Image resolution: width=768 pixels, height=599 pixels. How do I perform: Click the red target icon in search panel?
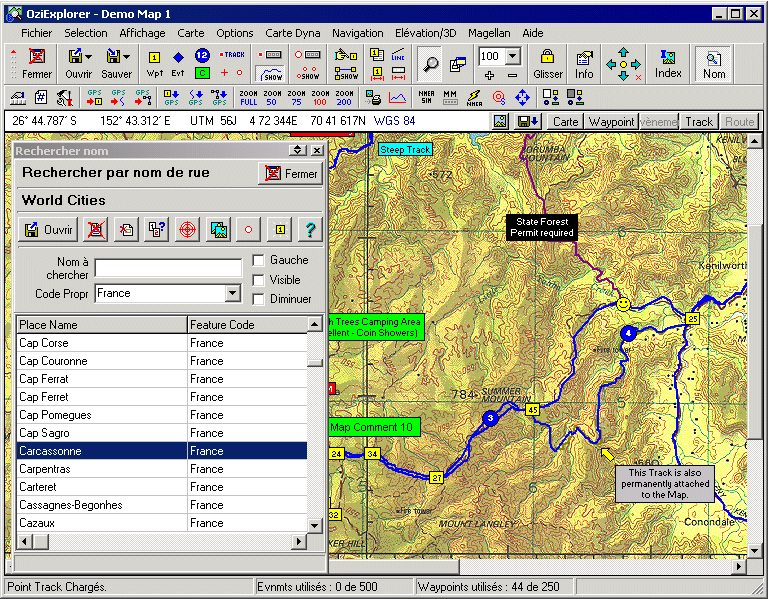pyautogui.click(x=187, y=229)
